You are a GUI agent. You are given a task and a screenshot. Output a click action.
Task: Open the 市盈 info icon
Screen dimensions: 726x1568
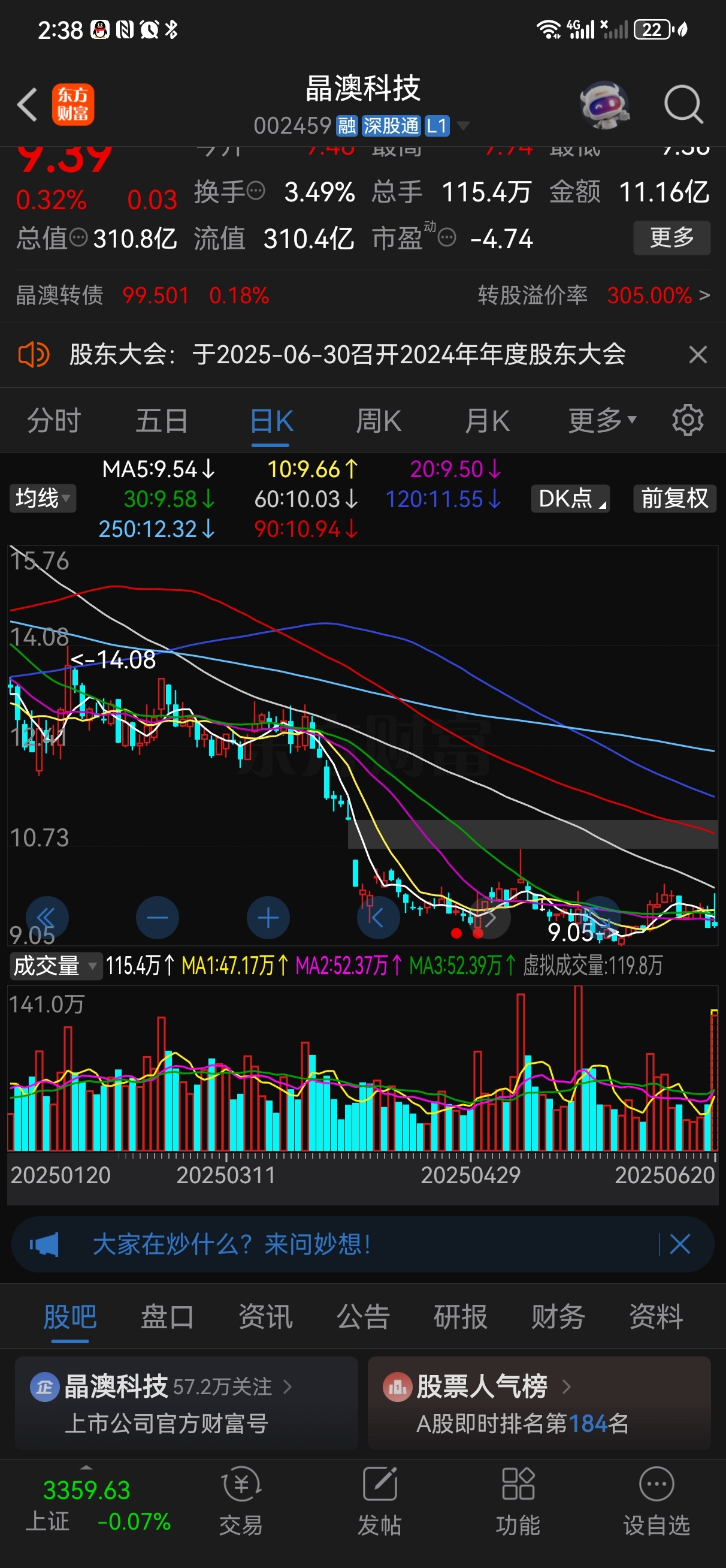[x=447, y=237]
